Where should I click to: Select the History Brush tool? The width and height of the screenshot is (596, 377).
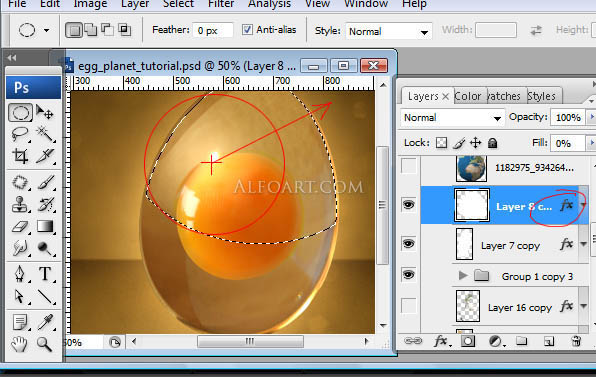[x=45, y=204]
